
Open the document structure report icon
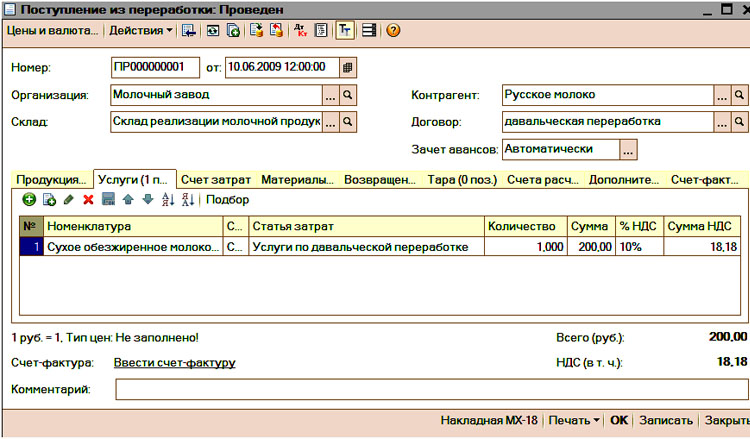pyautogui.click(x=321, y=31)
